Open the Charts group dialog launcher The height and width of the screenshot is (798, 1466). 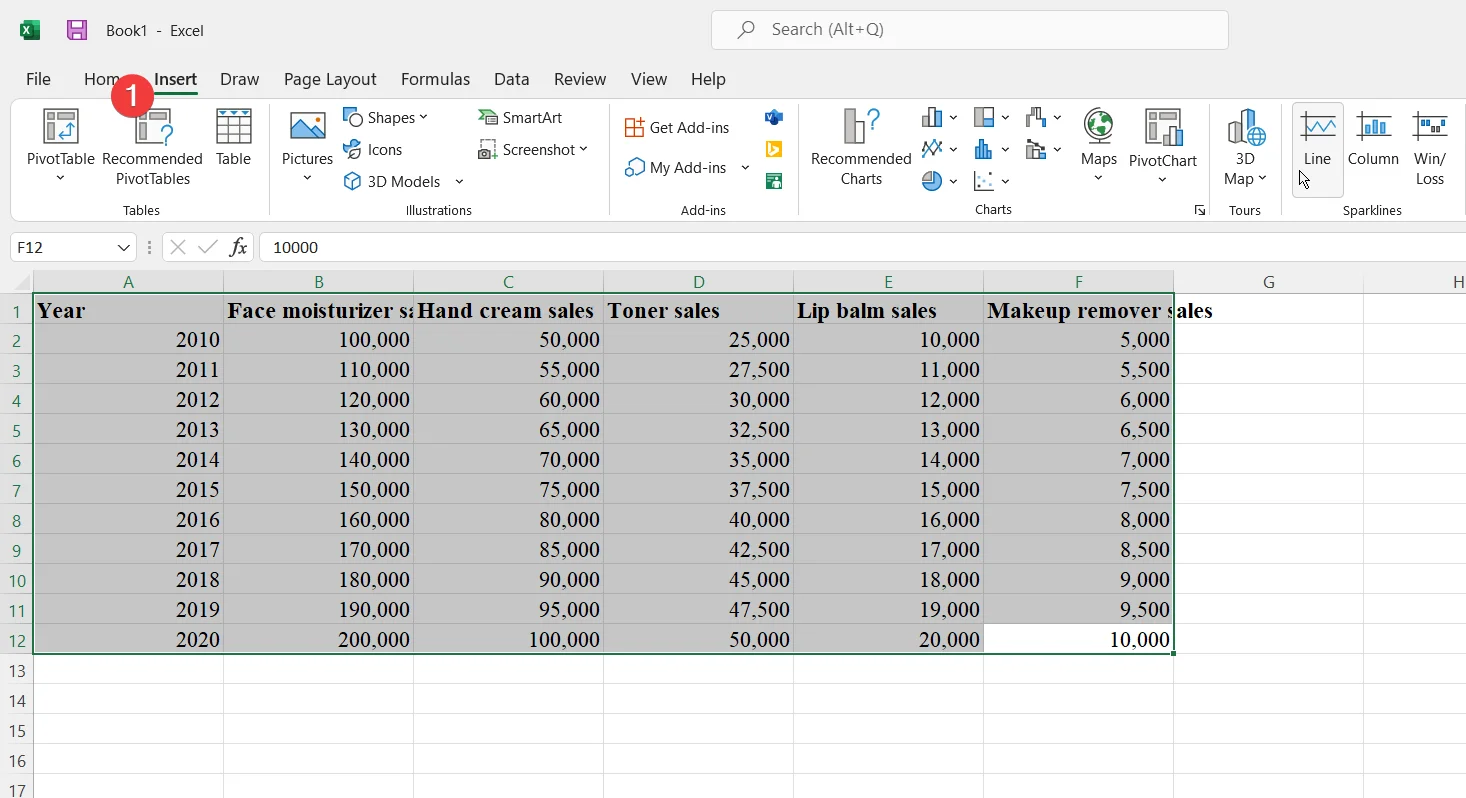pos(1199,210)
